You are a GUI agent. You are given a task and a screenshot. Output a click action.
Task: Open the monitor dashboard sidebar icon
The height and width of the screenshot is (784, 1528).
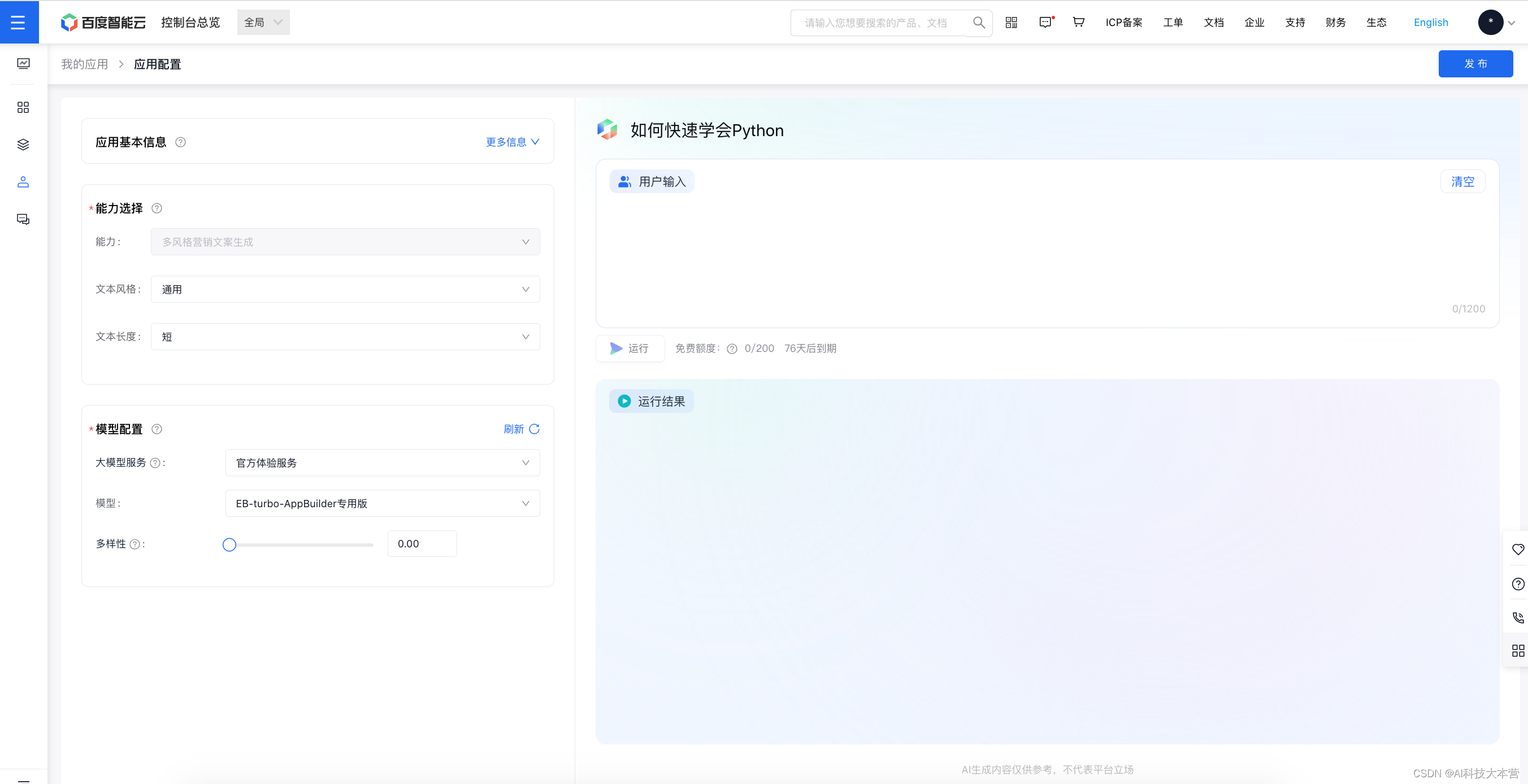click(x=23, y=63)
